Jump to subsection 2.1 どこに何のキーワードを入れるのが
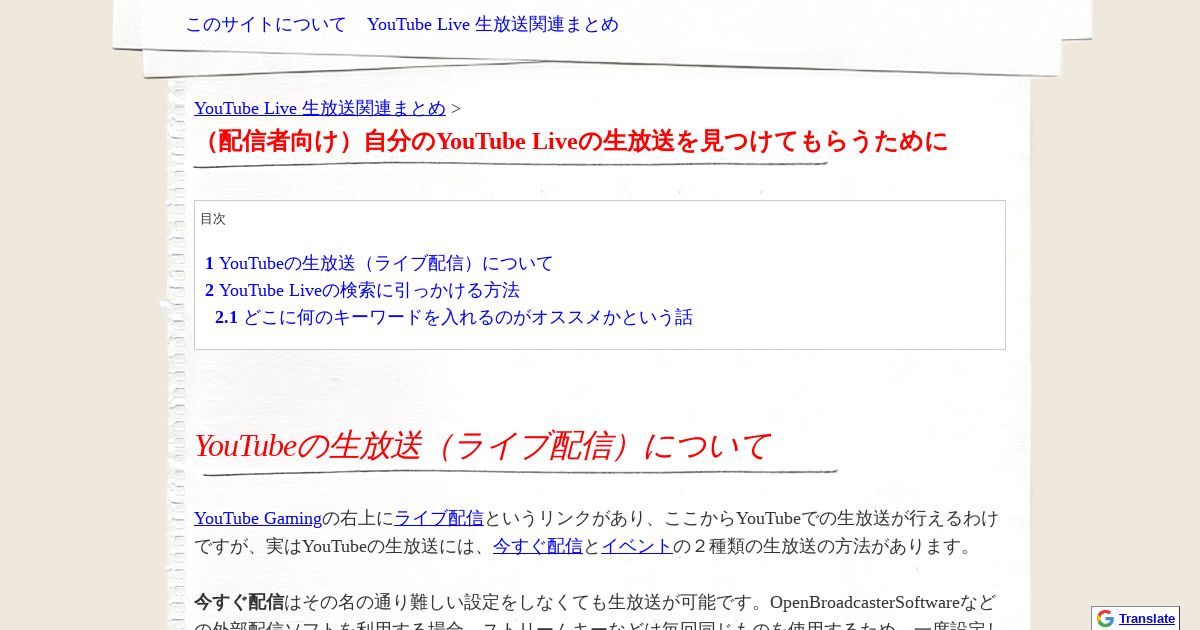 454,317
